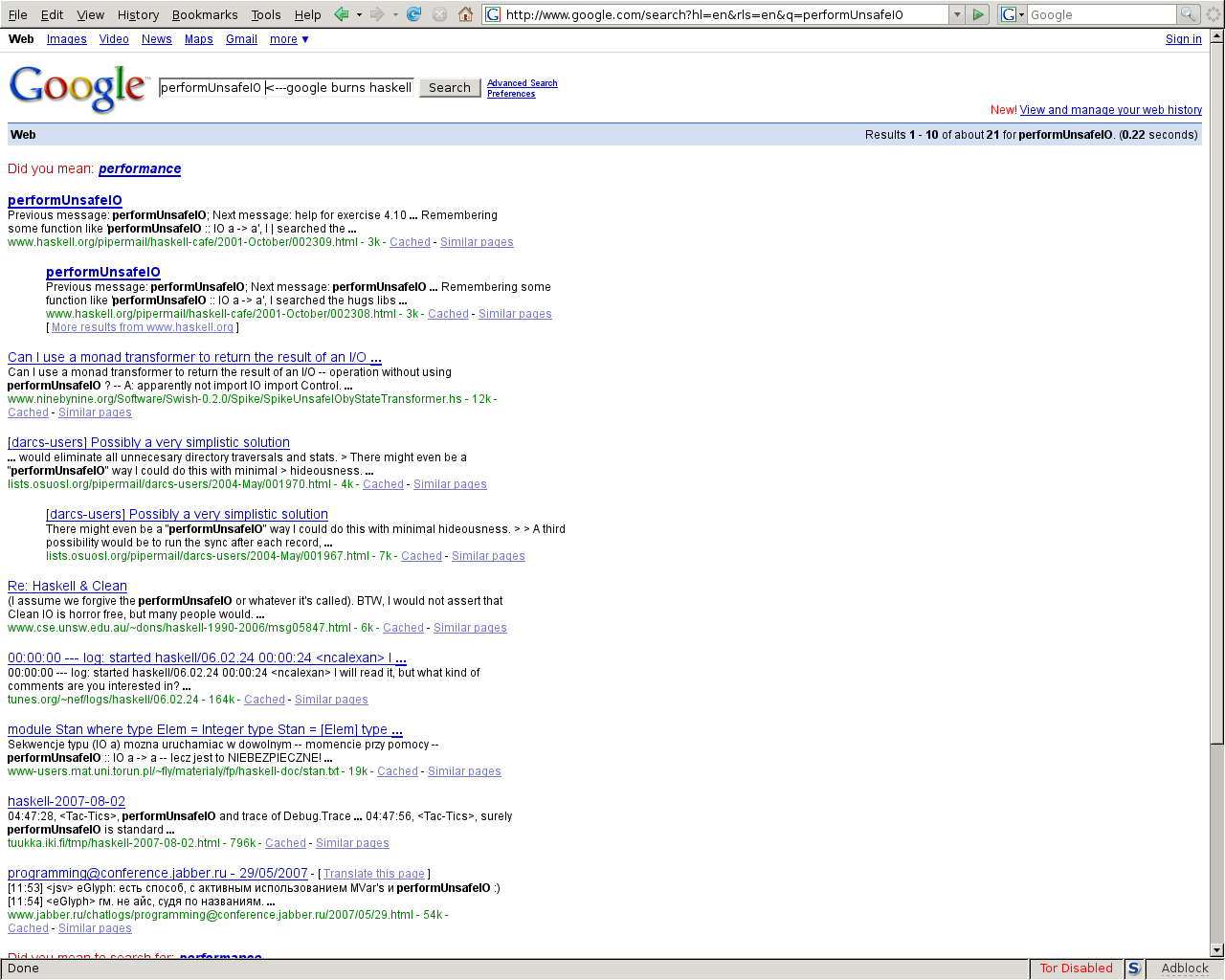The width and height of the screenshot is (1225, 980).
Task: Open Gmail link
Action: coord(241,39)
